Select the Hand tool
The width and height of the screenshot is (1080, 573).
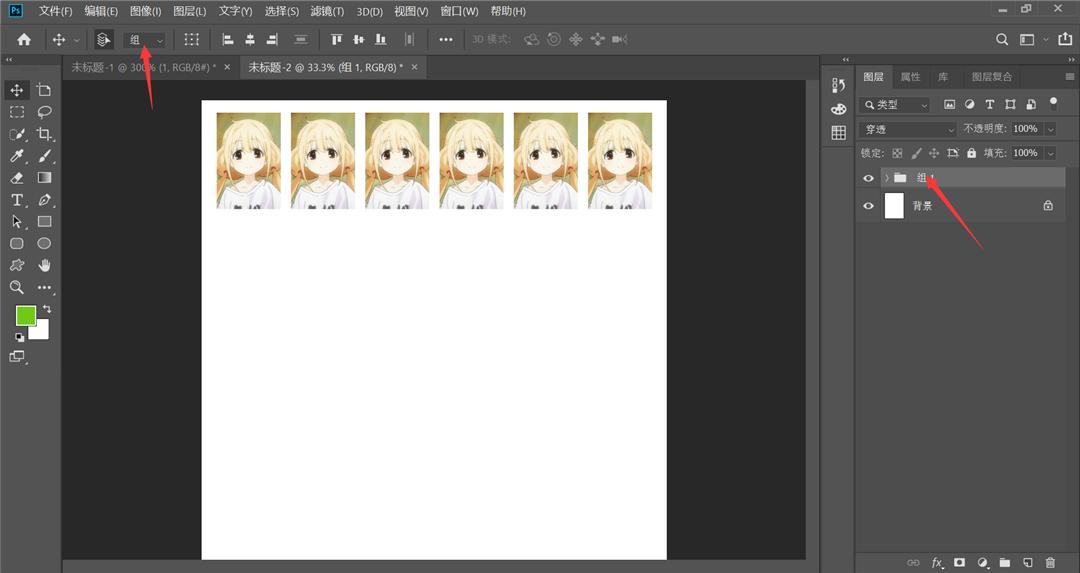pos(44,265)
